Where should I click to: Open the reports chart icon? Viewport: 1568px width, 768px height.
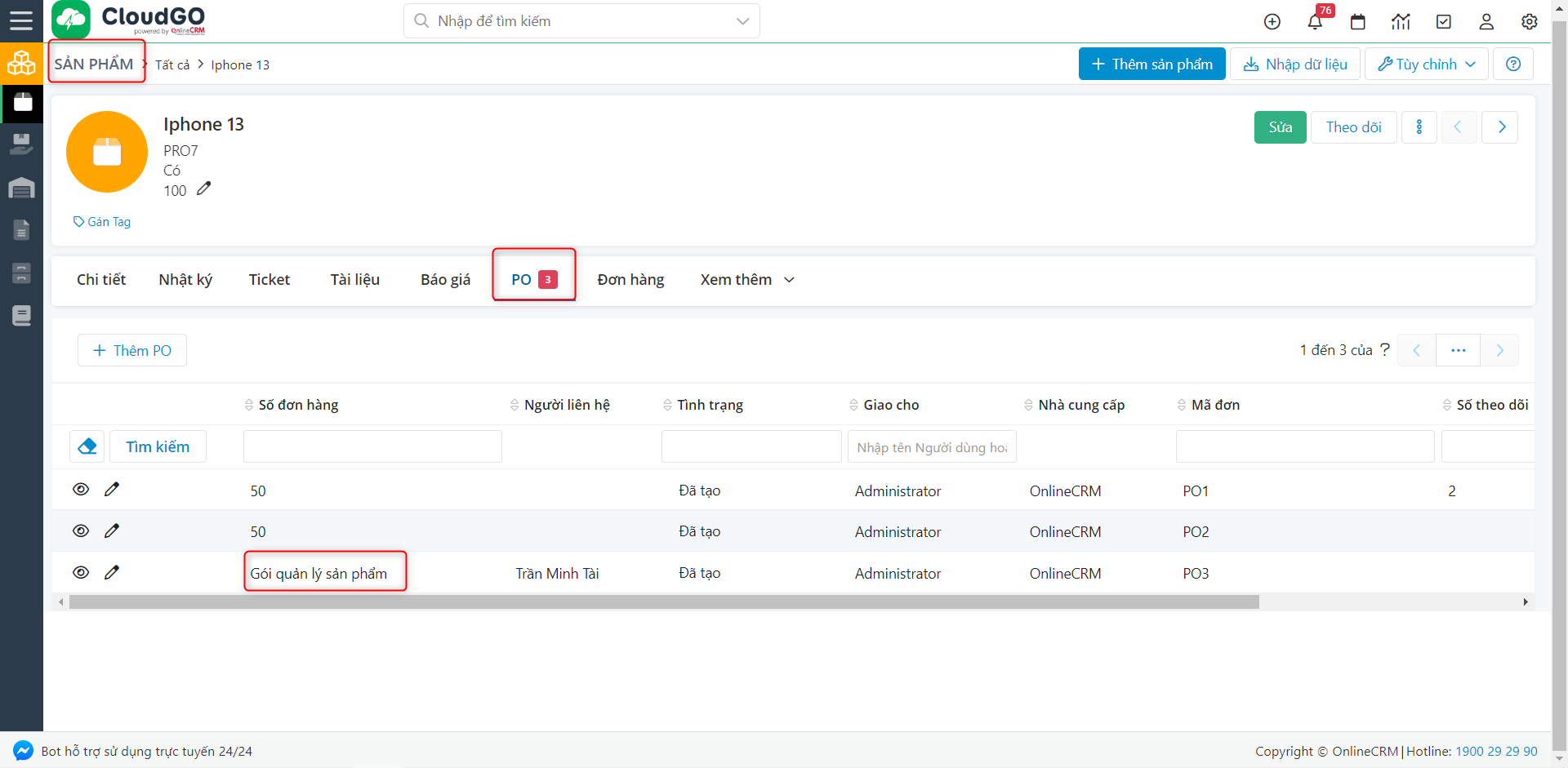[1401, 22]
